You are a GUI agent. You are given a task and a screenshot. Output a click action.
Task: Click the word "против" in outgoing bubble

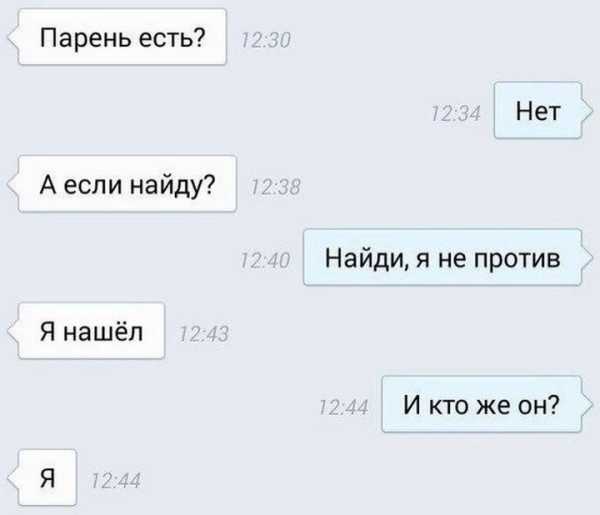[x=517, y=259]
